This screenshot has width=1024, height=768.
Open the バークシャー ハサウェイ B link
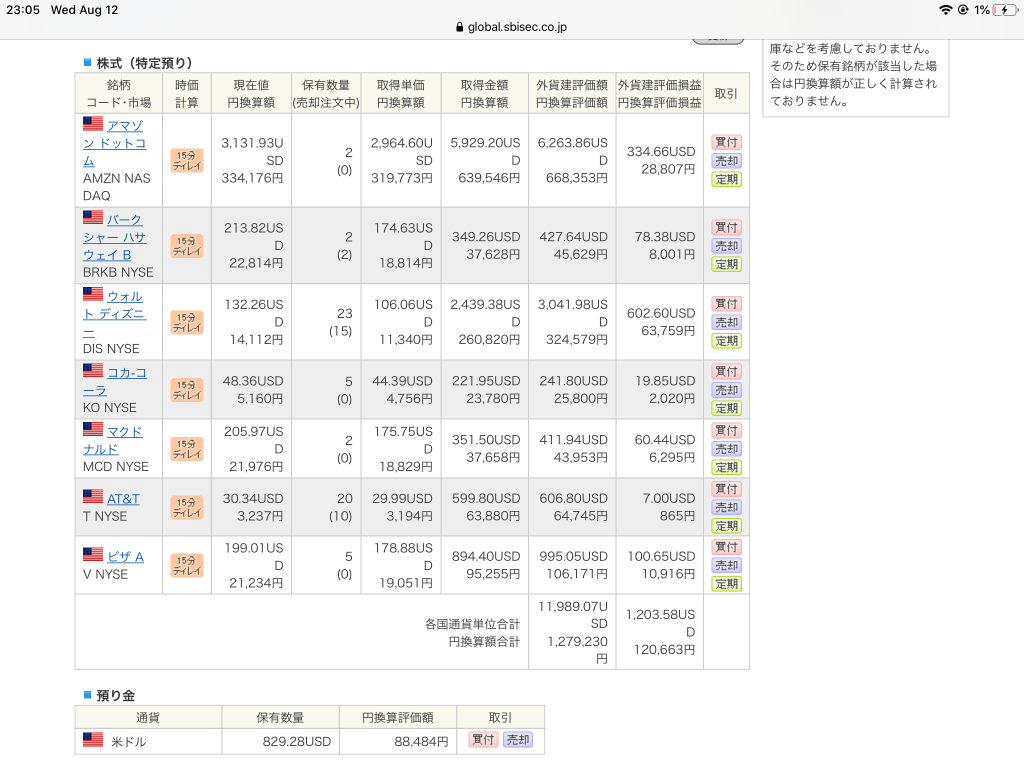point(115,237)
